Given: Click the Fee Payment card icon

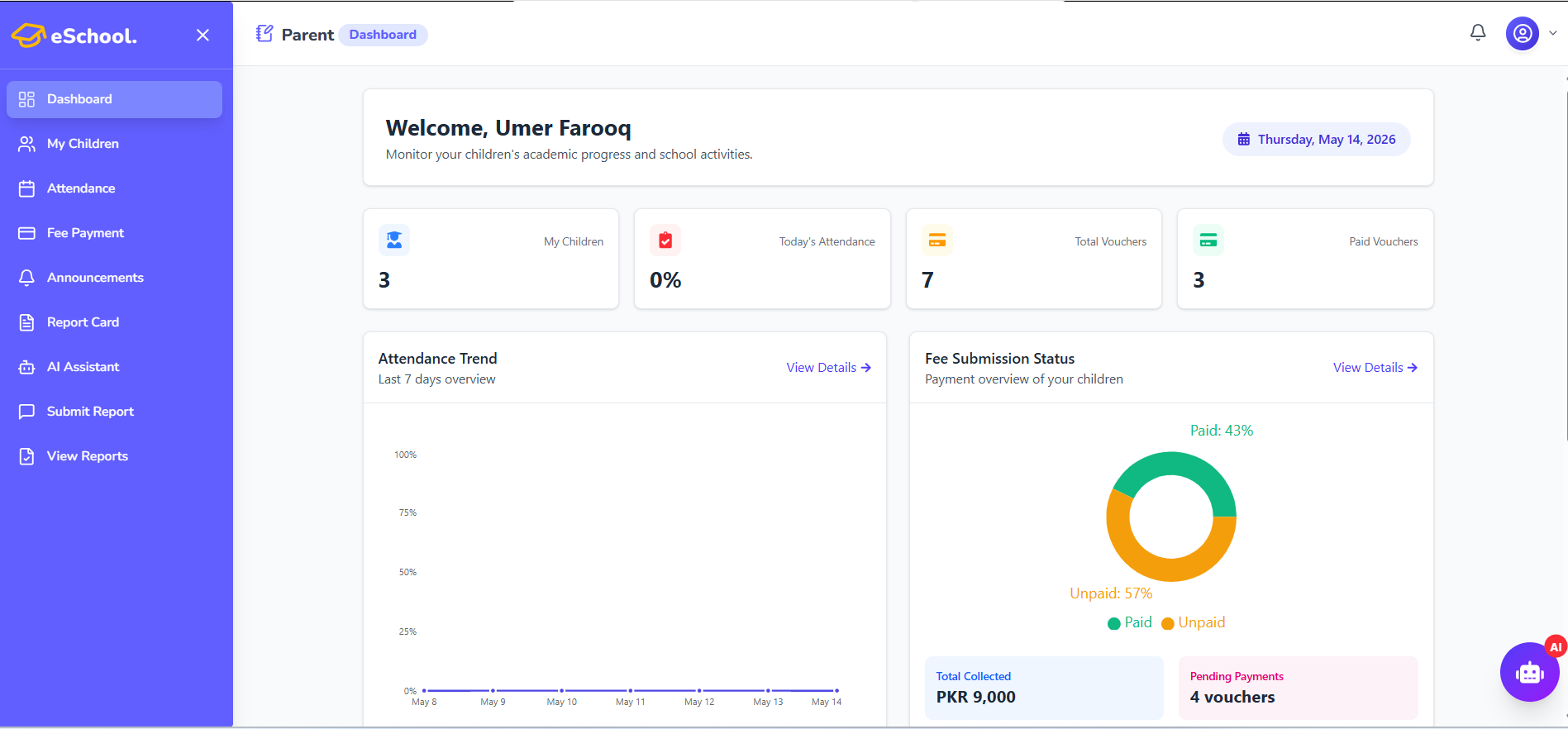Looking at the screenshot, I should coord(26,233).
